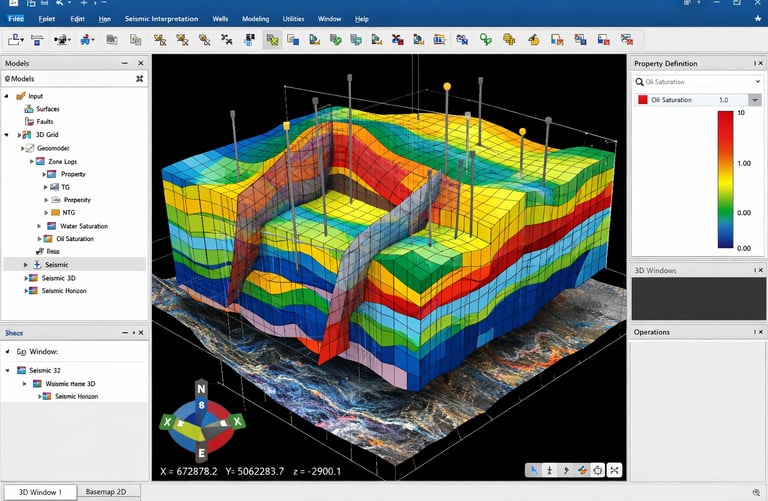Click the open-project icon at toolbar start
This screenshot has height=501, width=768.
(15, 40)
